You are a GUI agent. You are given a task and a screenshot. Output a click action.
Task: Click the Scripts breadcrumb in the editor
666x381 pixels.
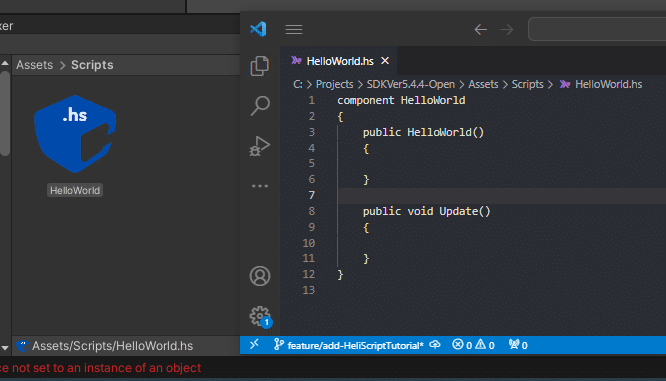(527, 84)
